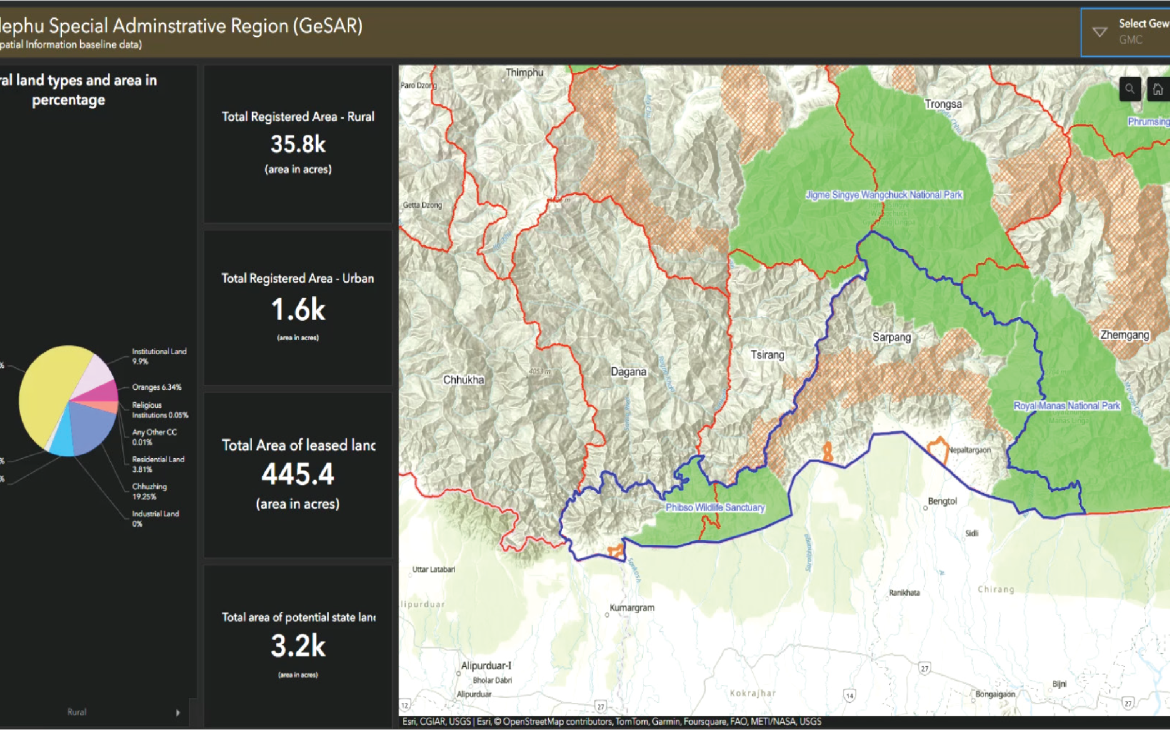Click the Select Gewog triangle icon

(1099, 31)
